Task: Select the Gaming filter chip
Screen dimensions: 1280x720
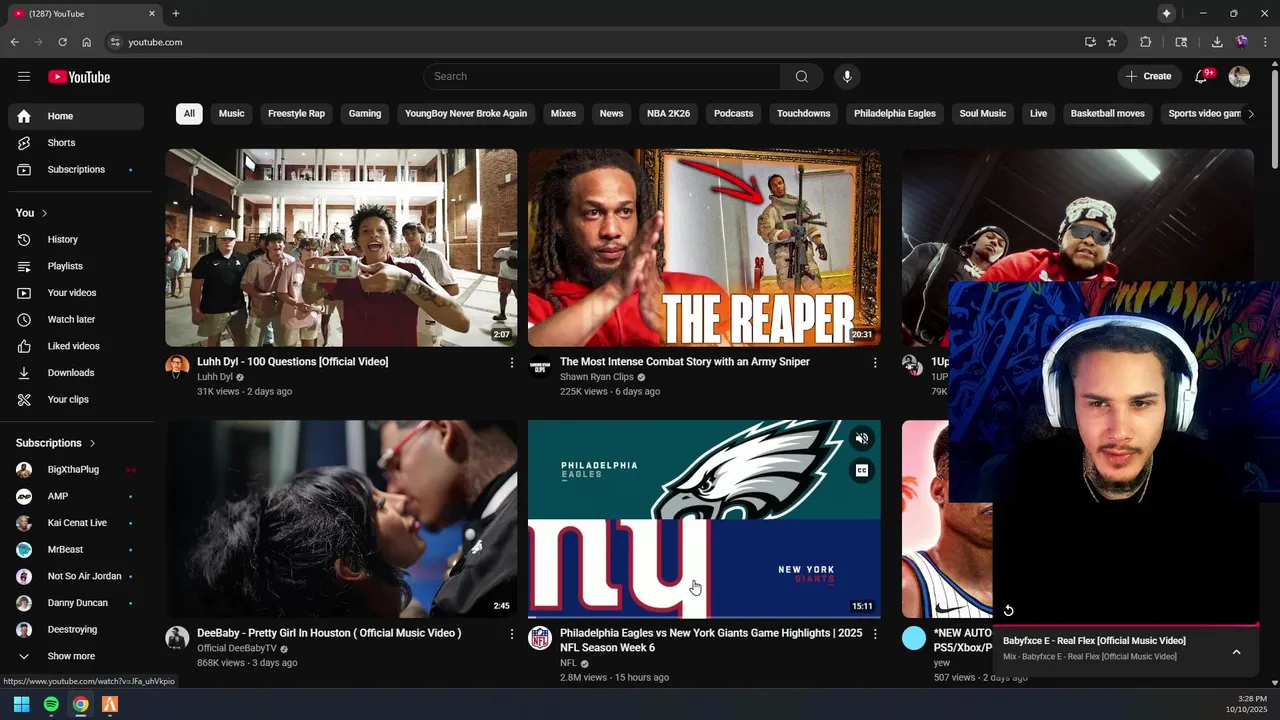Action: (365, 113)
